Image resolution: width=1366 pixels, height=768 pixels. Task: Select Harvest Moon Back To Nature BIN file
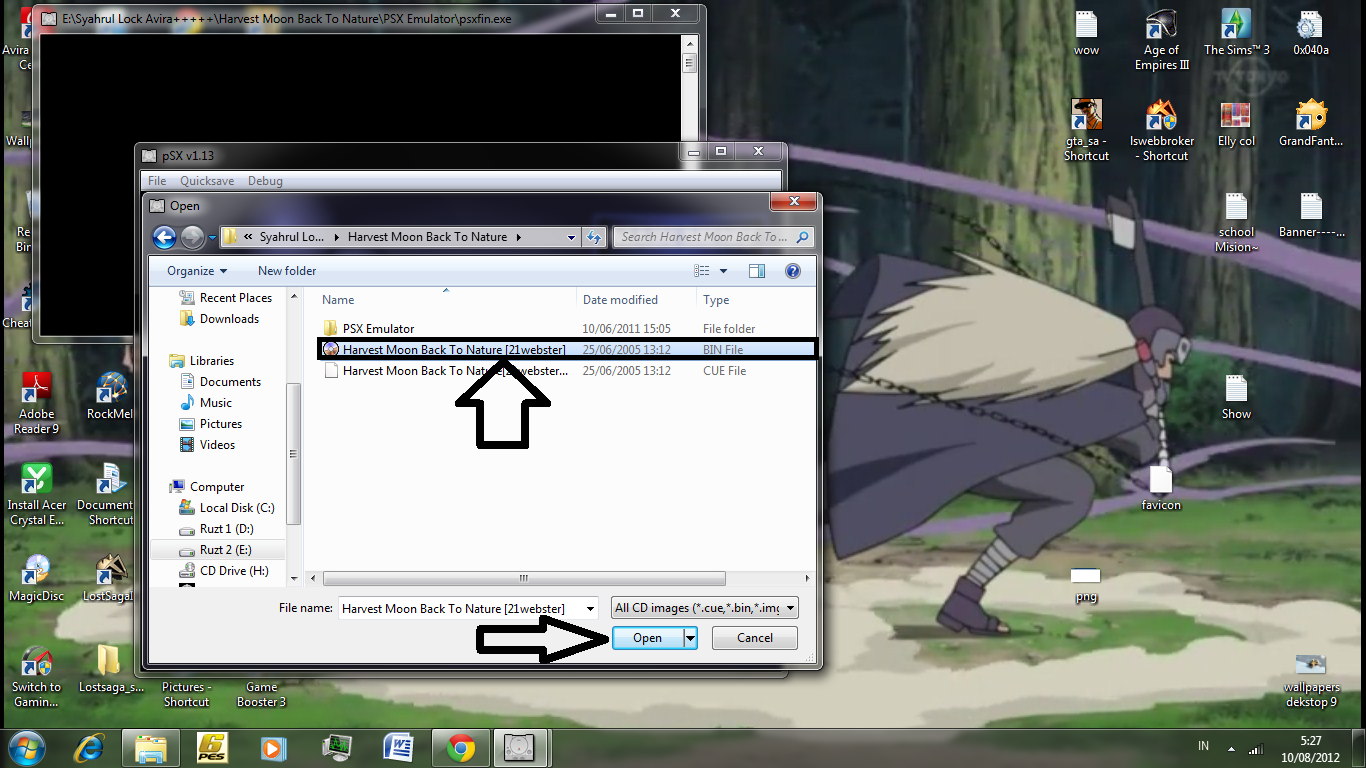[x=568, y=349]
